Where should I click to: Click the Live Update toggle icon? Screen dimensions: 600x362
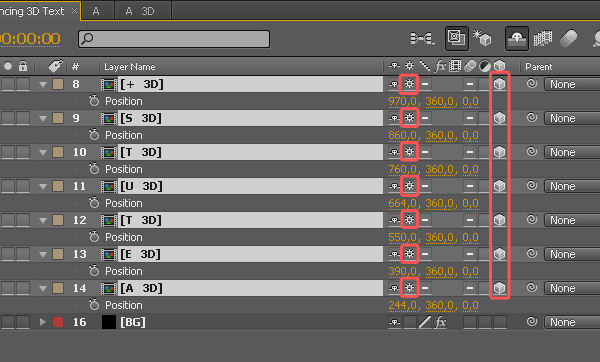tap(457, 38)
